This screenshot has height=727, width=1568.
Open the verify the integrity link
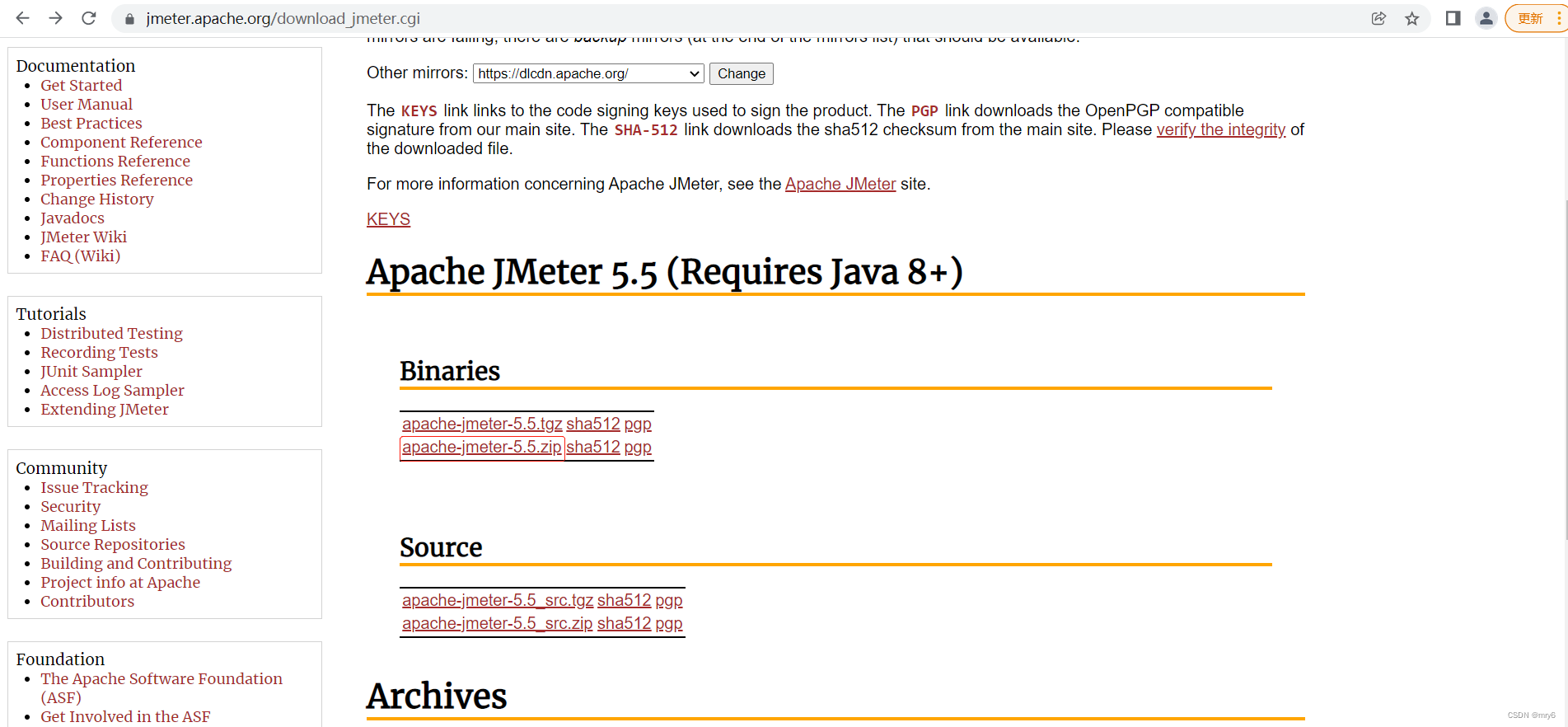click(x=1220, y=129)
